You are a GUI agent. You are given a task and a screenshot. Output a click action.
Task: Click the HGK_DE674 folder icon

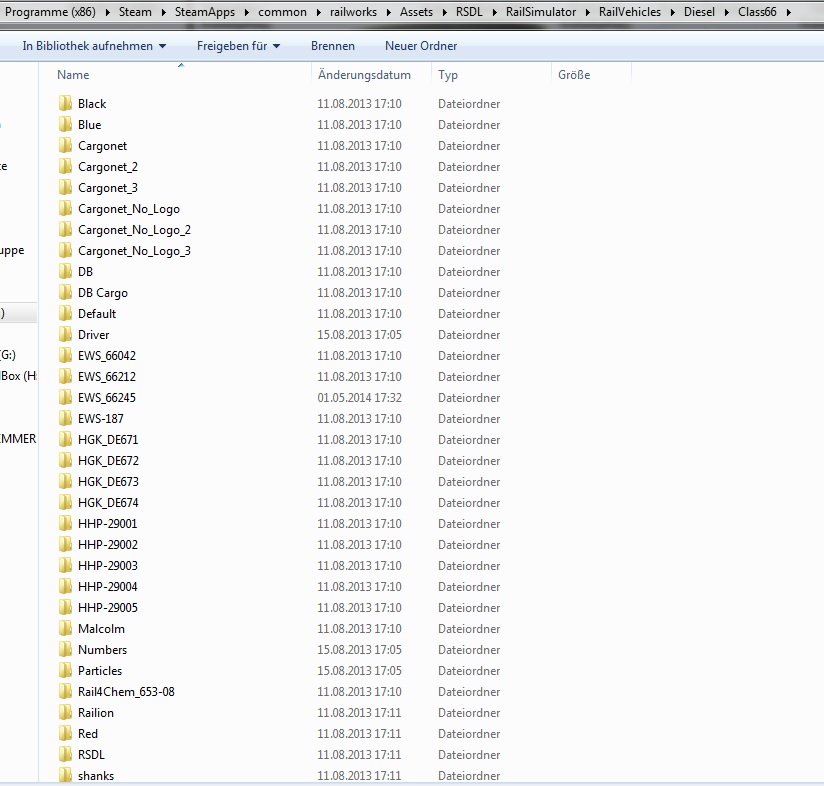click(x=65, y=502)
